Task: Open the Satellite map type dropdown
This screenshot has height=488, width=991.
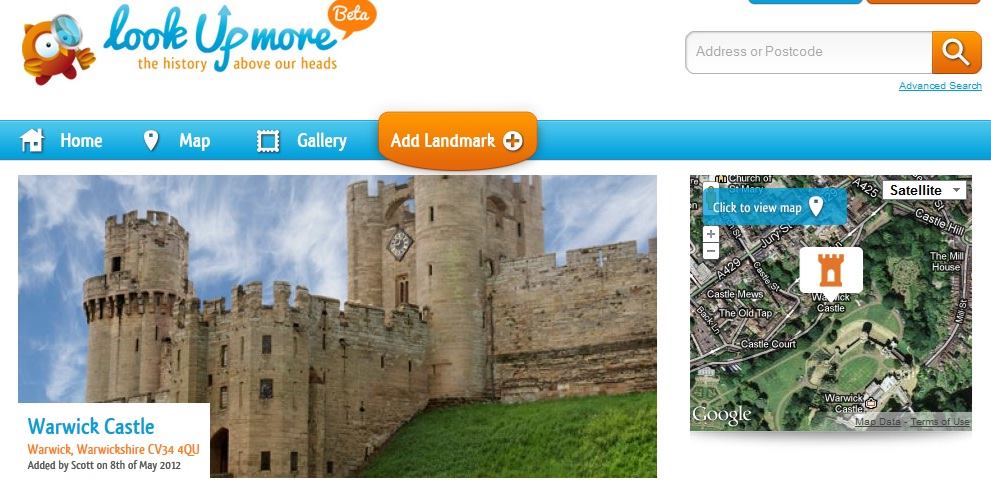Action: 924,190
